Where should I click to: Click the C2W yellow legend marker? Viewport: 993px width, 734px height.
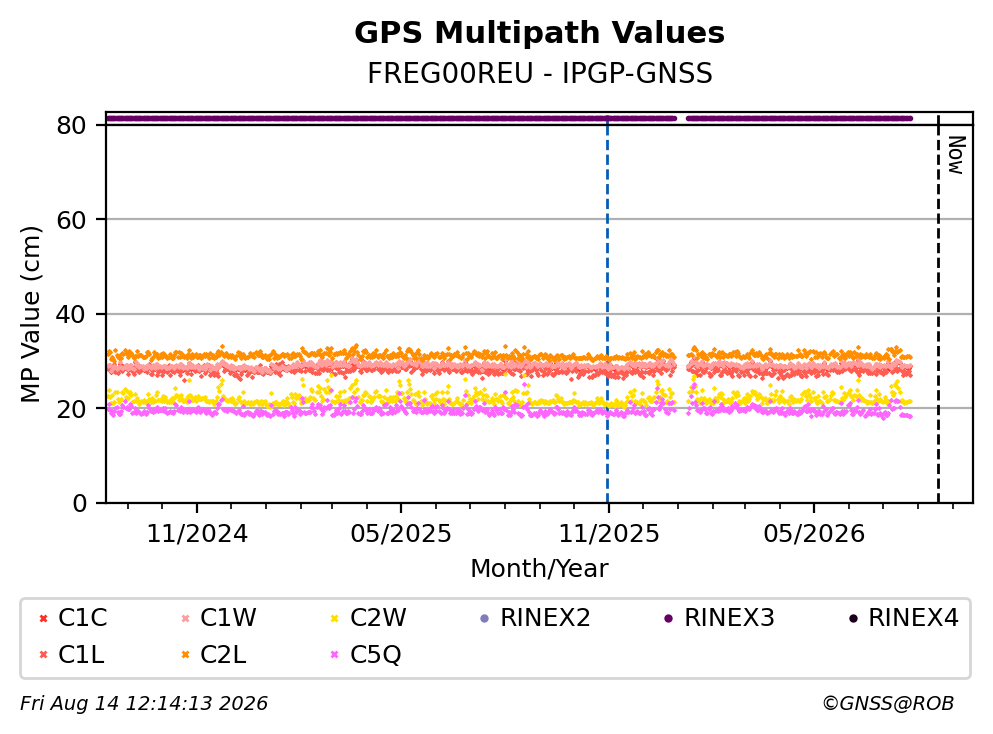click(x=335, y=619)
